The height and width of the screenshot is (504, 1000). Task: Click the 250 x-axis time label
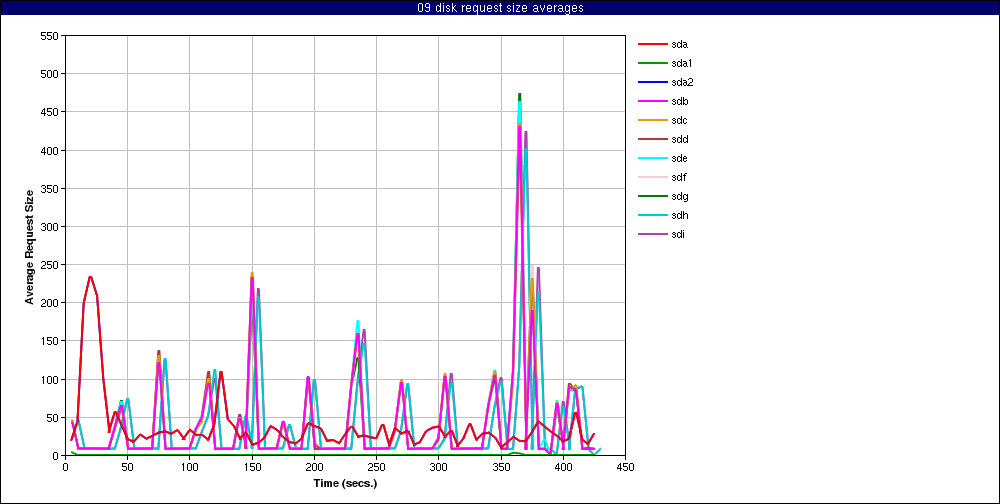(376, 467)
